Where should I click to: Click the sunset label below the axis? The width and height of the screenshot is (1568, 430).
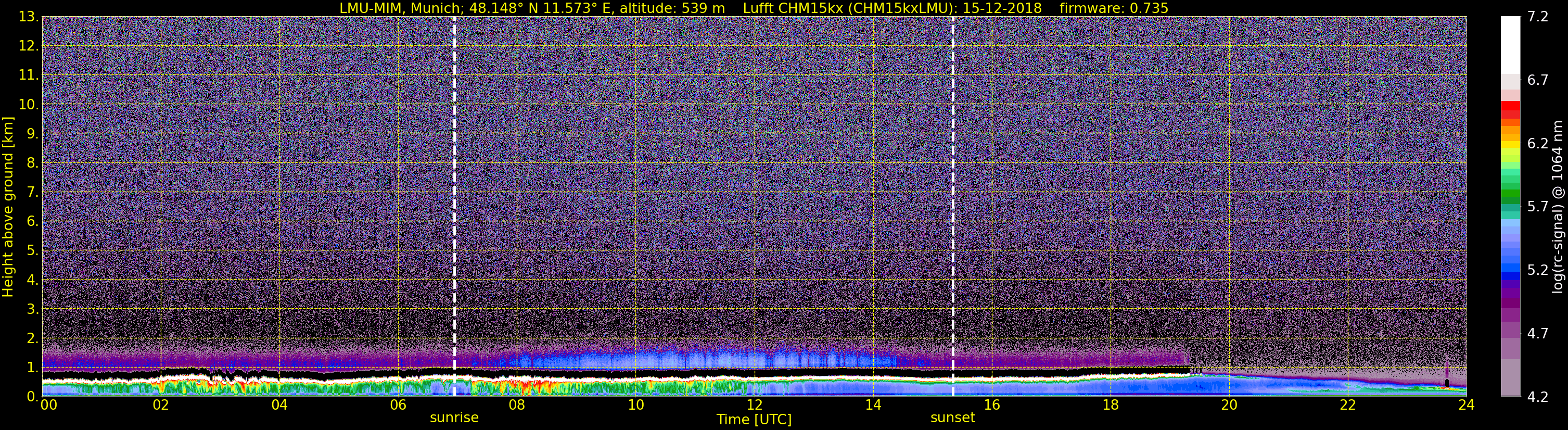pos(952,418)
